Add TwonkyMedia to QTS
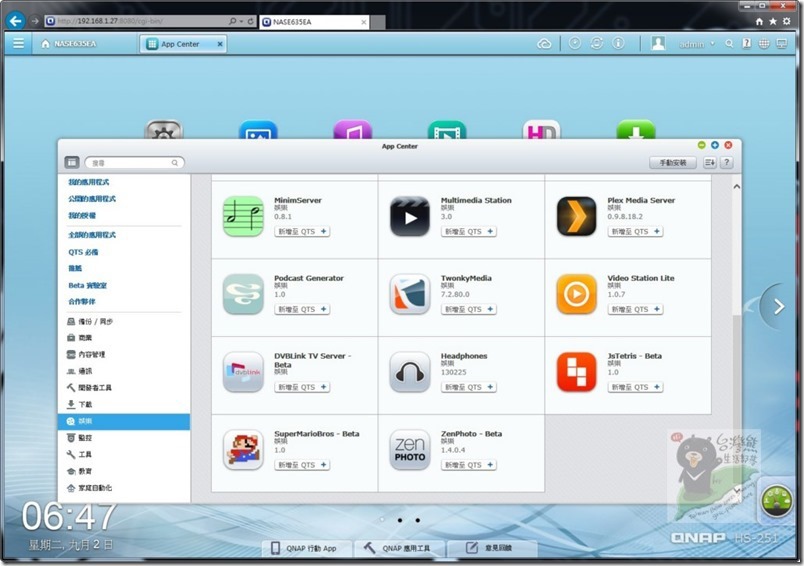804x566 pixels. [469, 310]
